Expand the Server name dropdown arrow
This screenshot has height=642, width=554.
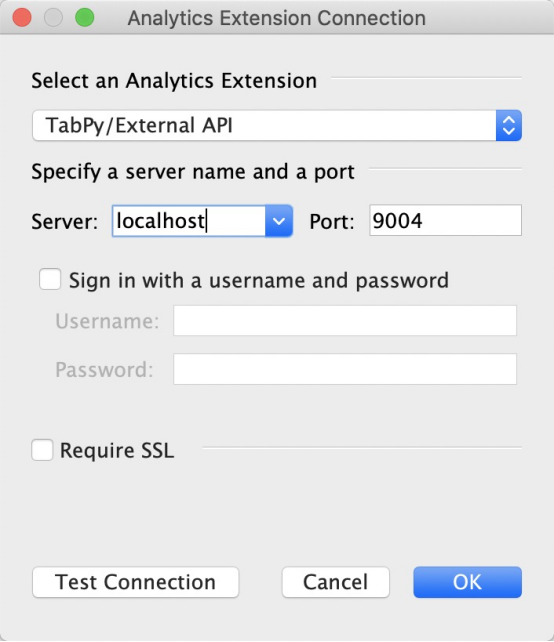(279, 221)
